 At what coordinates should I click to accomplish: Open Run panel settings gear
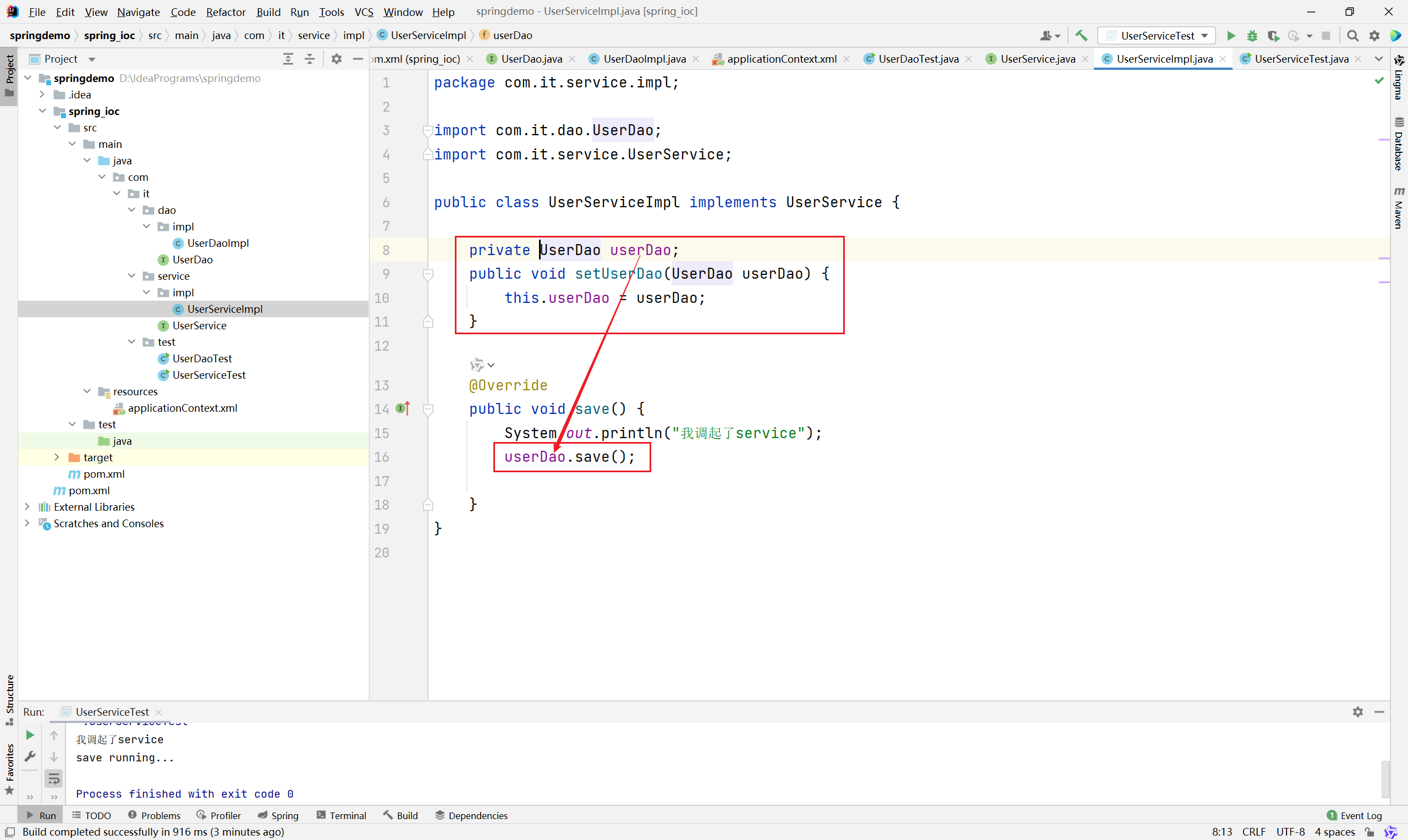coord(1357,711)
